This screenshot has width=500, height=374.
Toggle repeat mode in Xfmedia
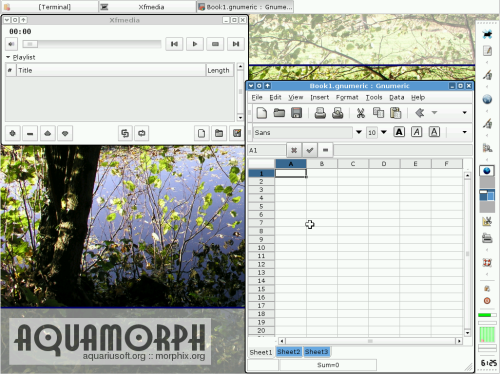142,134
